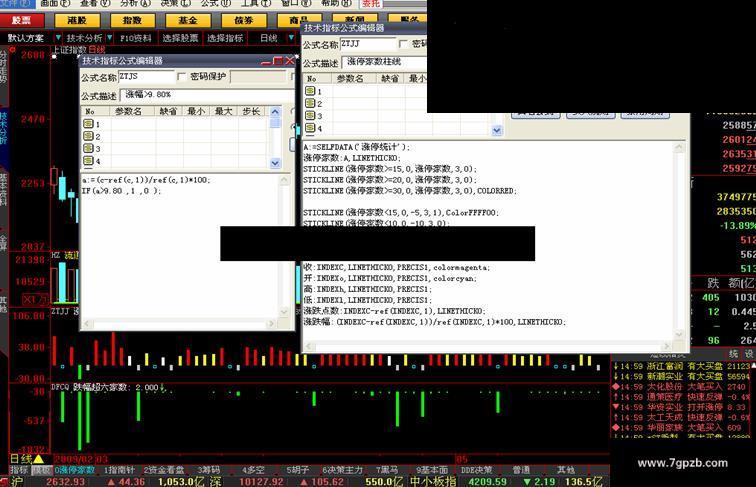The width and height of the screenshot is (756, 487).
Task: Click right arrow of ZTJS horizontal scrollbar
Action: [271, 324]
